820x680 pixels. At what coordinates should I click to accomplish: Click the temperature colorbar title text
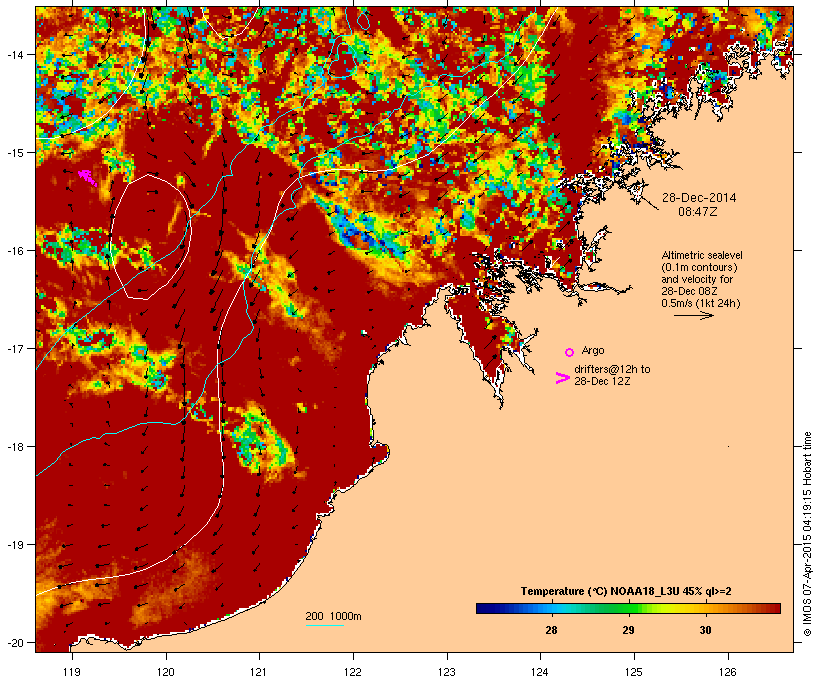pyautogui.click(x=626, y=592)
